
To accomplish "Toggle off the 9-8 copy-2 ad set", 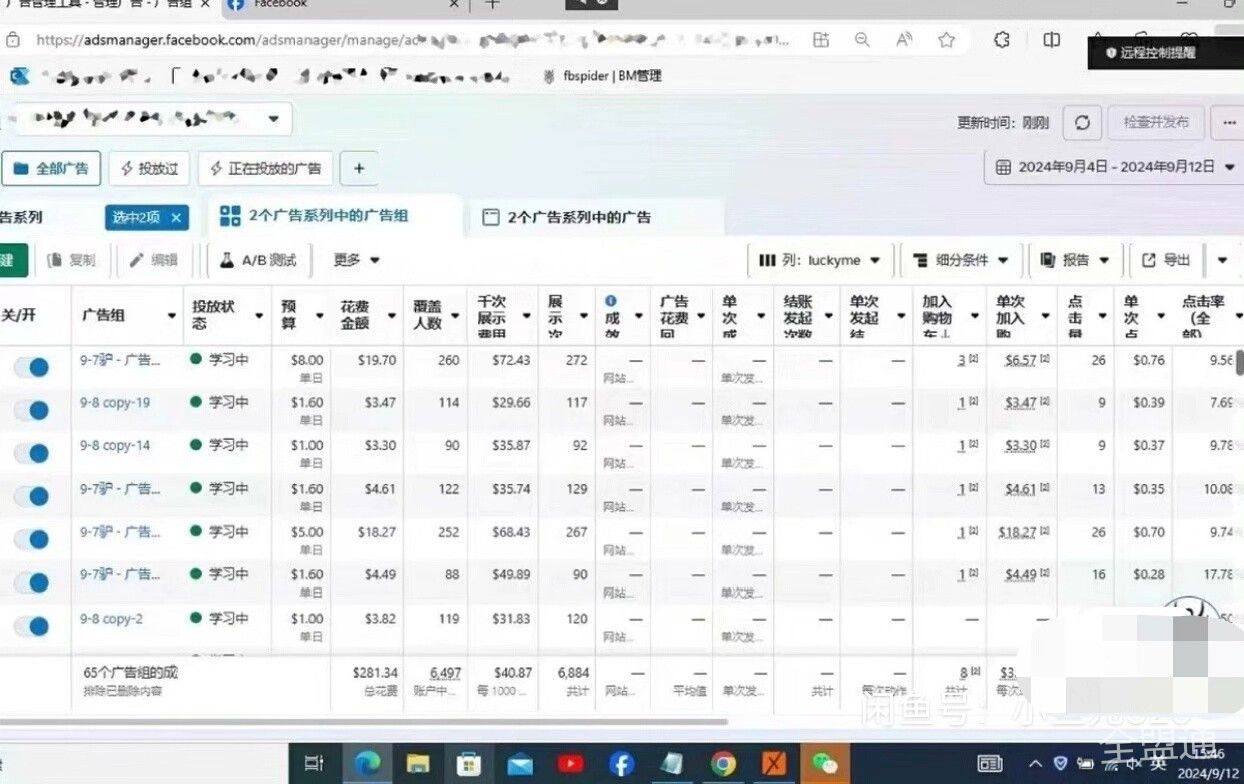I will click(32, 626).
